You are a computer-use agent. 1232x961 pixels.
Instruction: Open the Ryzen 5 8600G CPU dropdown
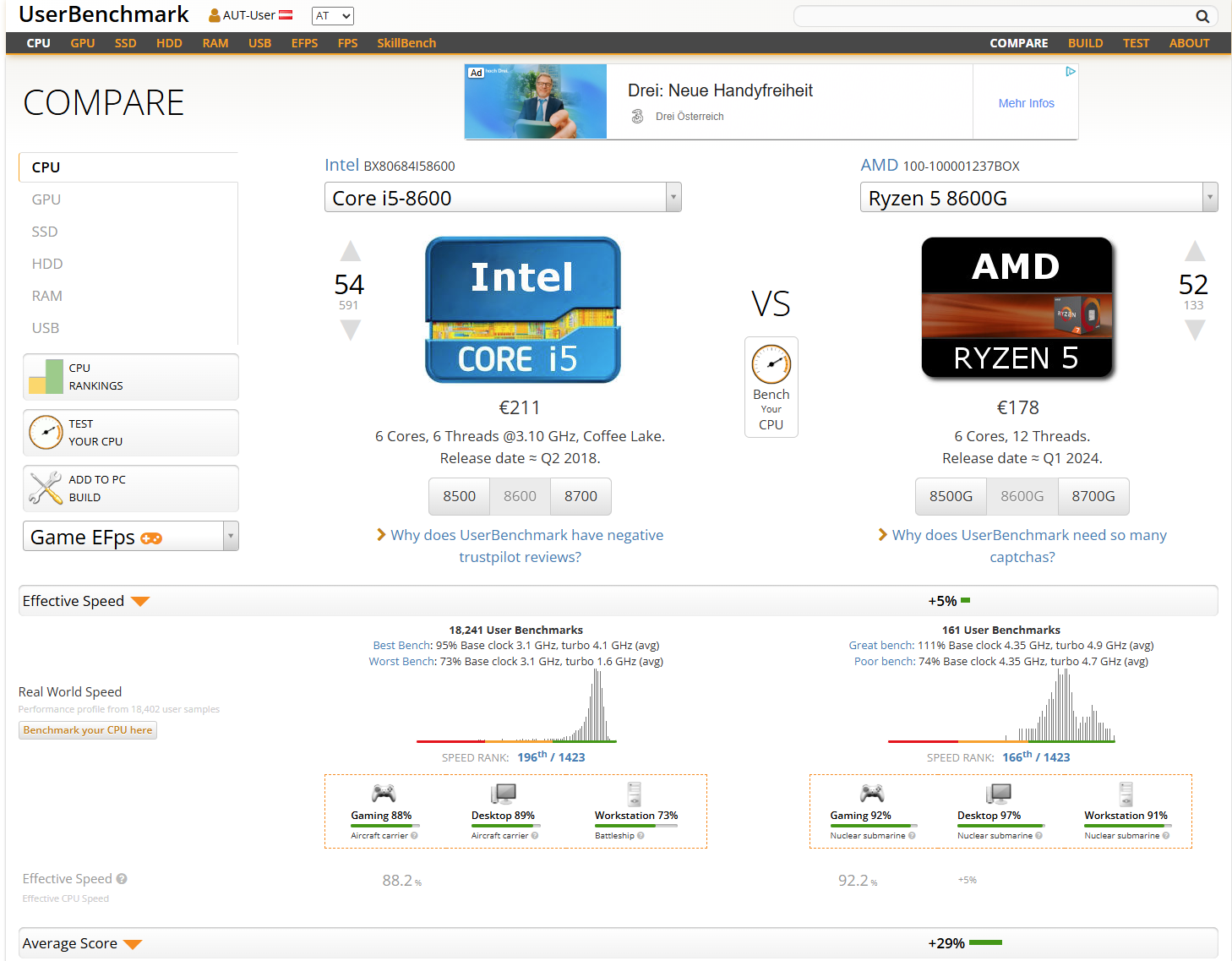[1038, 198]
